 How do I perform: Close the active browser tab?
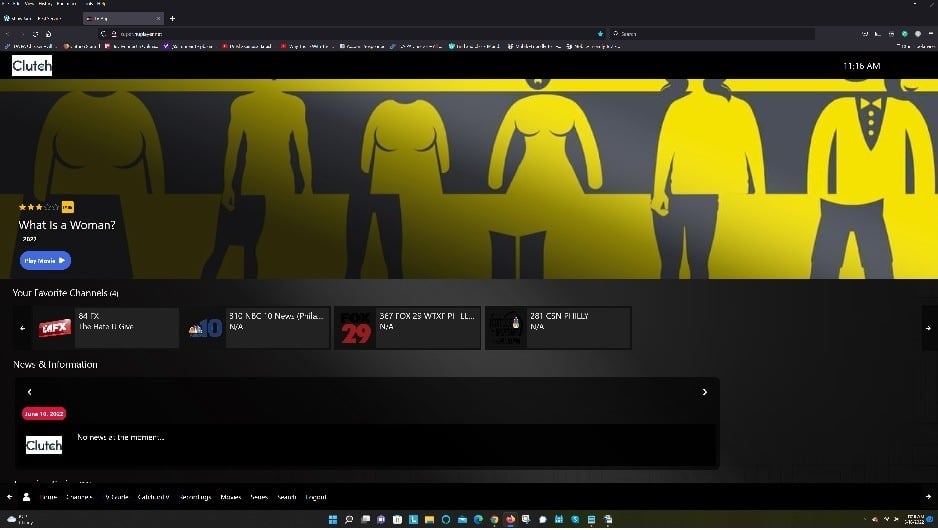[158, 19]
